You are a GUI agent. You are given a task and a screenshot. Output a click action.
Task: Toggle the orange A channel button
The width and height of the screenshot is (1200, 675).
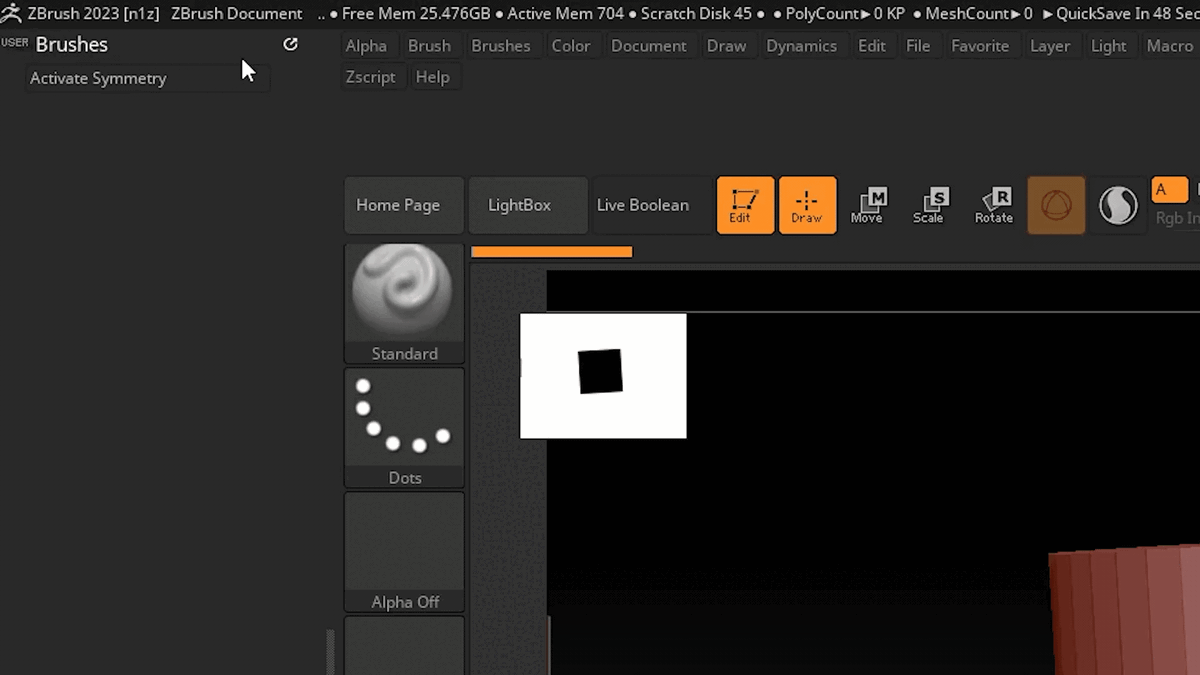(1170, 189)
